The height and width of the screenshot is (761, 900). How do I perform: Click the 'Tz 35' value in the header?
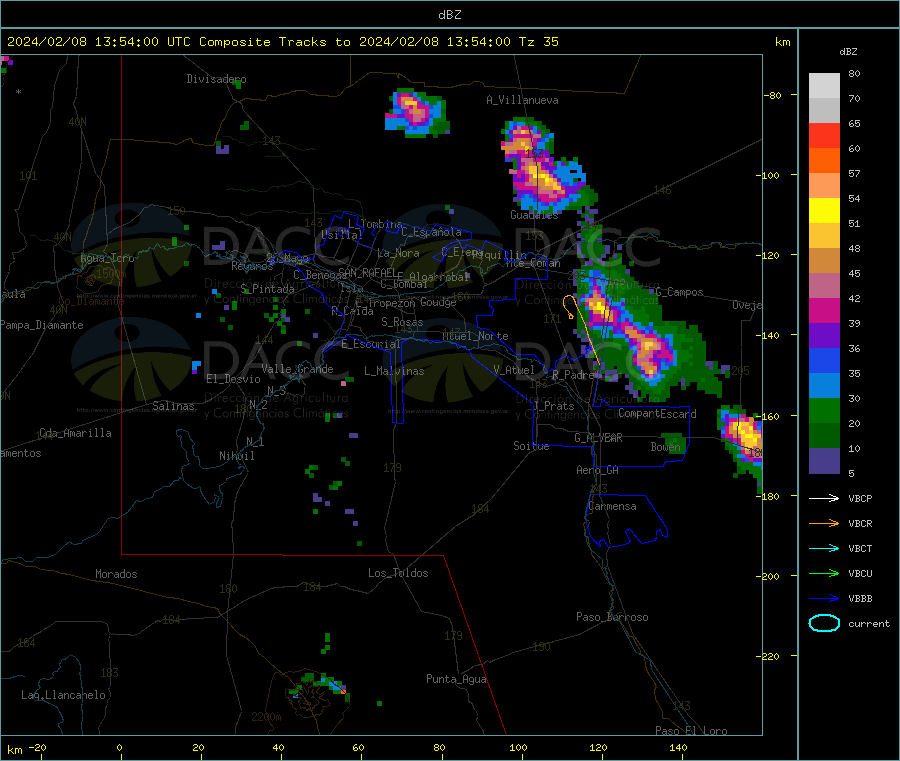pos(538,42)
